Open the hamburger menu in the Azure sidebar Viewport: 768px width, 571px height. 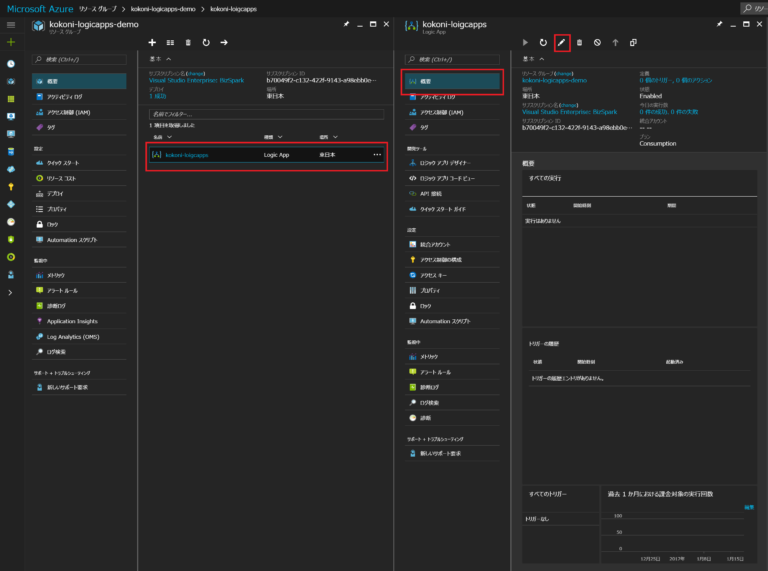(10, 23)
